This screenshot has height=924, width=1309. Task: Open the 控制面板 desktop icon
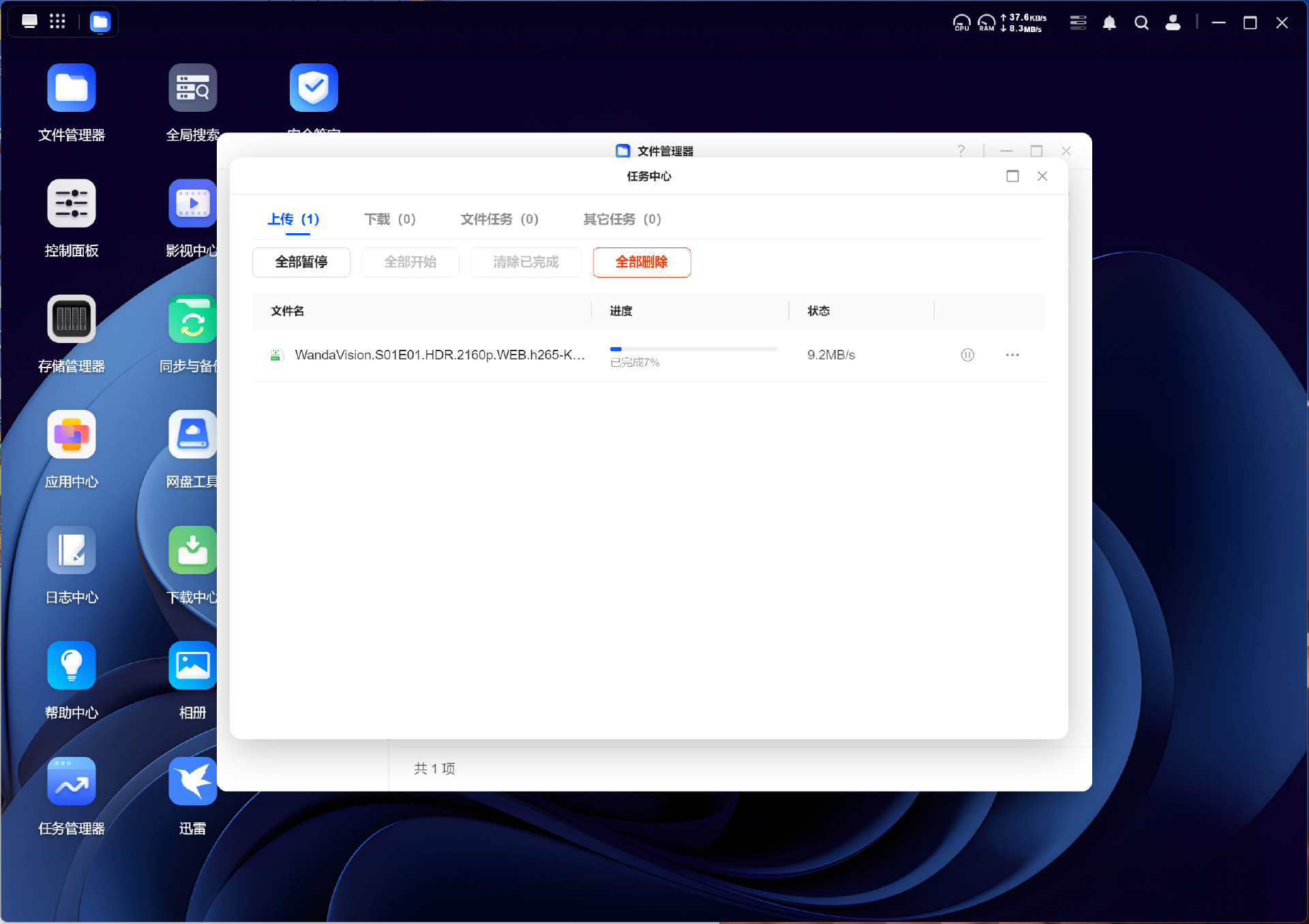(72, 203)
